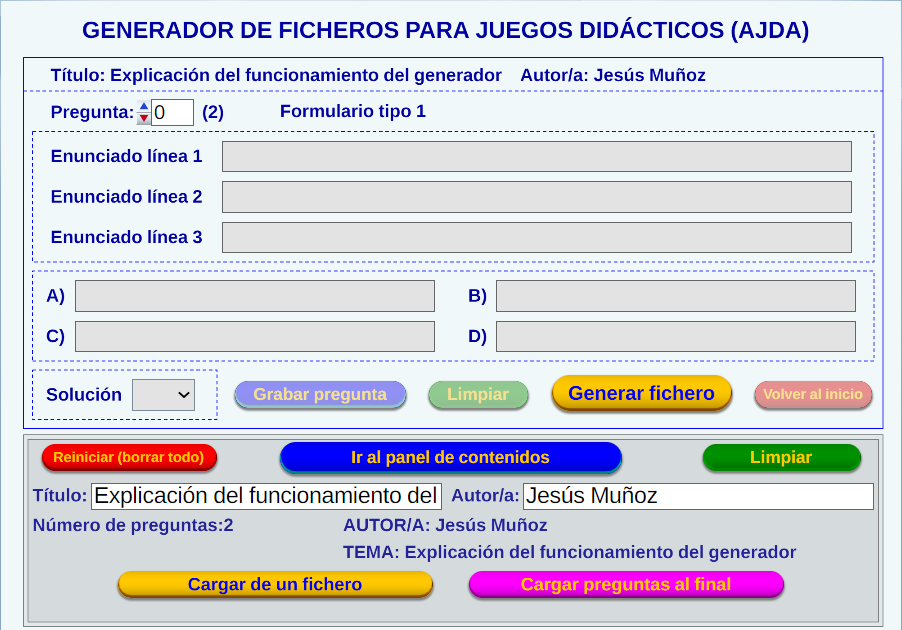Click the Enunciado línea 1 field
Screen dimensions: 902x630
pyautogui.click(x=536, y=157)
